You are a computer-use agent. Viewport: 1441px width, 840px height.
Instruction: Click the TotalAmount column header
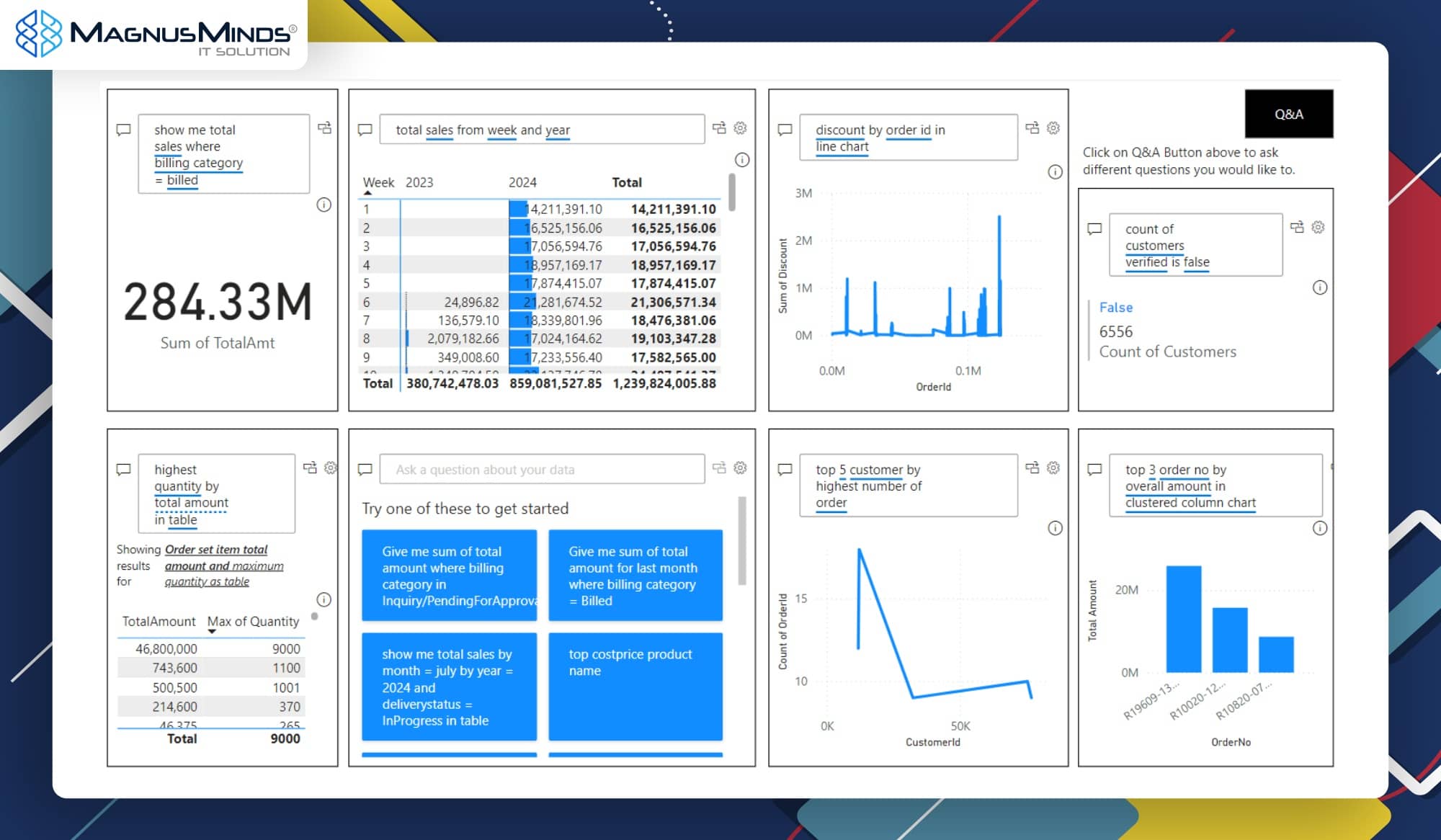tap(159, 622)
